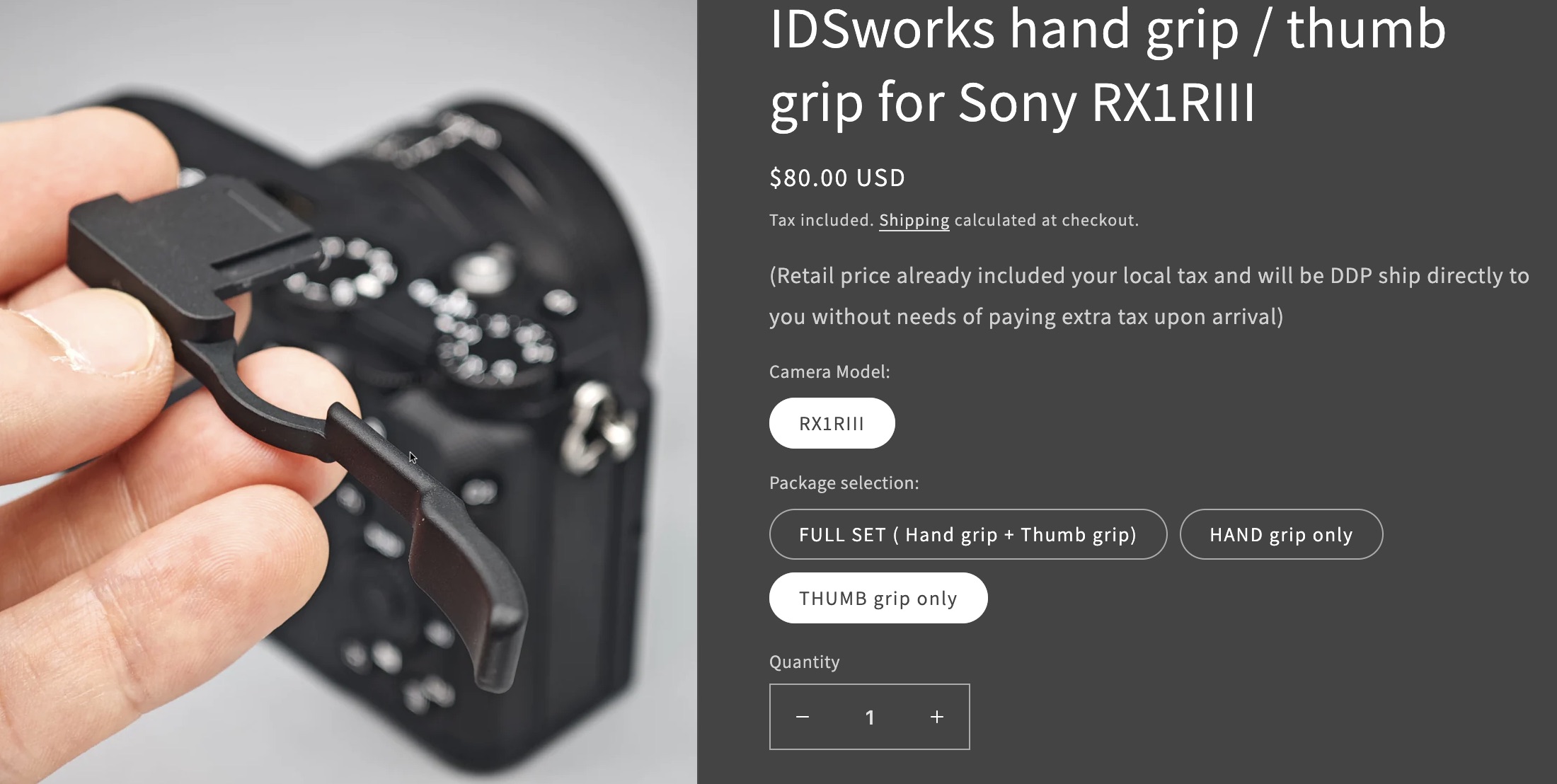Select the RX1RIII camera model option
The image size is (1557, 784).
832,423
